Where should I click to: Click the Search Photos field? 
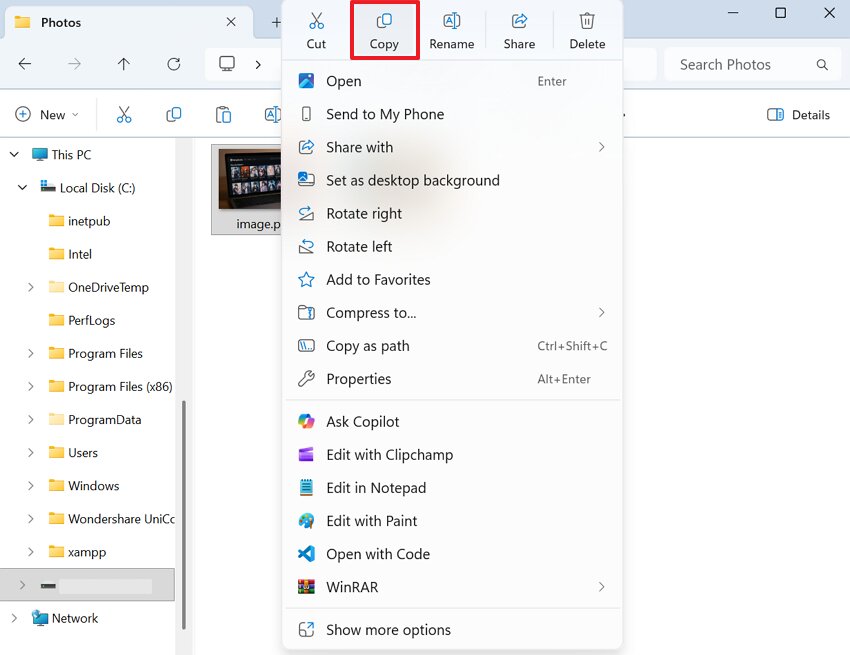754,65
